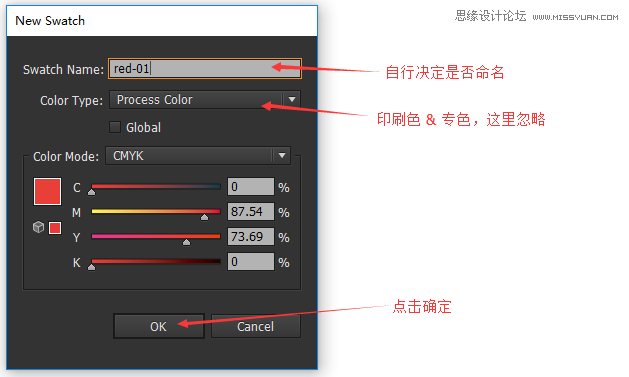Image resolution: width=629 pixels, height=377 pixels.
Task: Click the M magenta slider track
Action: 156,211
